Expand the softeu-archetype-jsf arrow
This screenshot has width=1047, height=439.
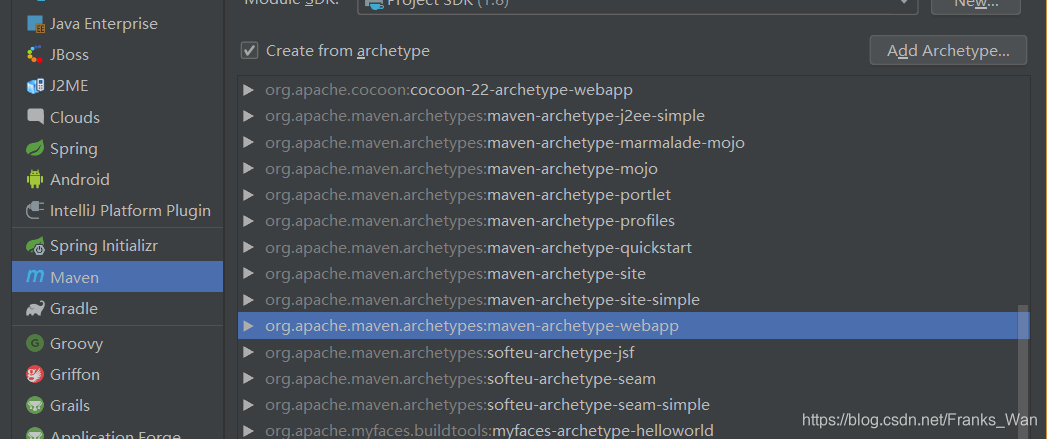[248, 352]
